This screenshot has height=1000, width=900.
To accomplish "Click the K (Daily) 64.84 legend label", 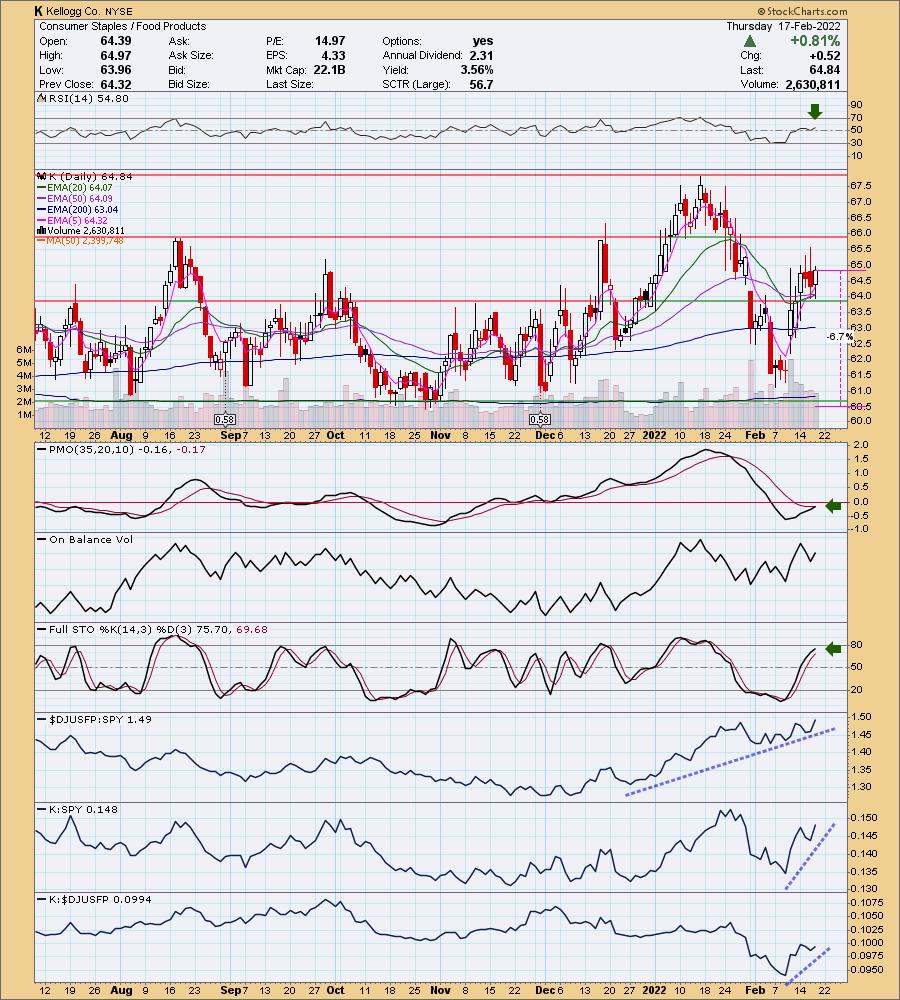I will coord(89,176).
